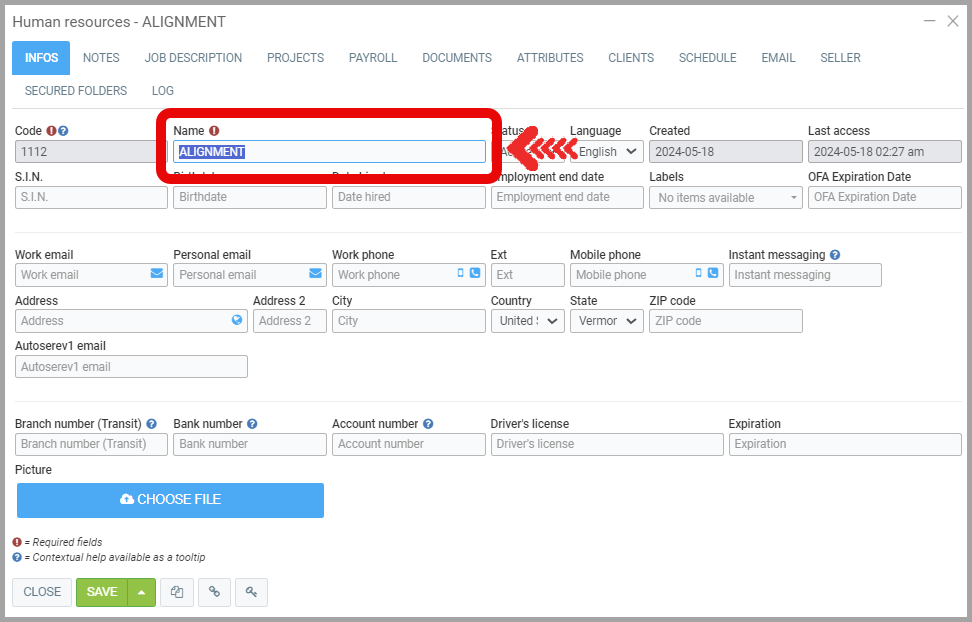Expand the Labels dropdown
This screenshot has height=622, width=972.
point(725,198)
